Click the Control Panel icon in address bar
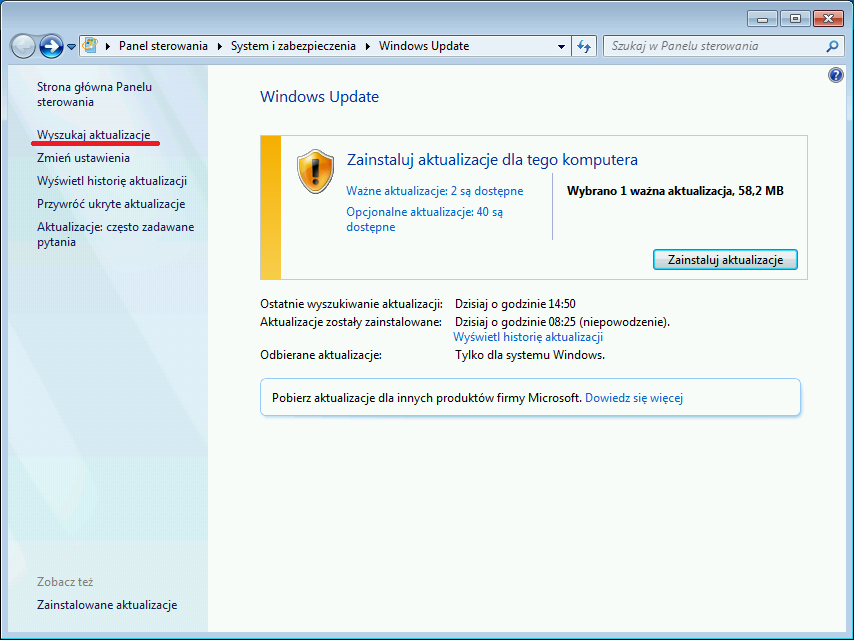854x640 pixels. point(90,46)
